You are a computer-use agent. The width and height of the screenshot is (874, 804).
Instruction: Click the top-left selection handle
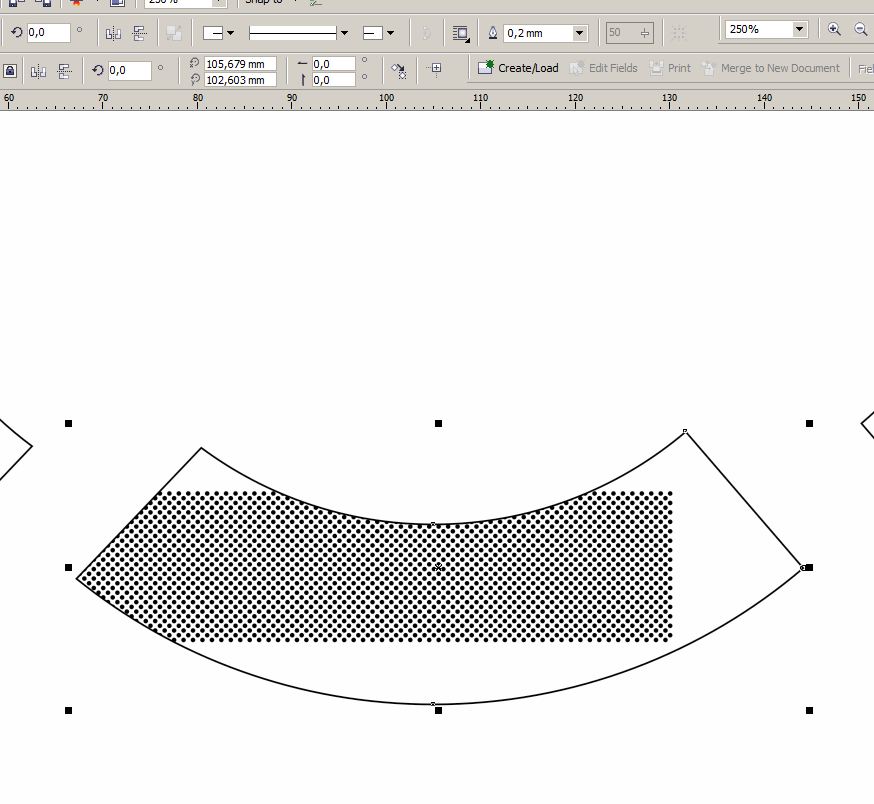click(69, 424)
